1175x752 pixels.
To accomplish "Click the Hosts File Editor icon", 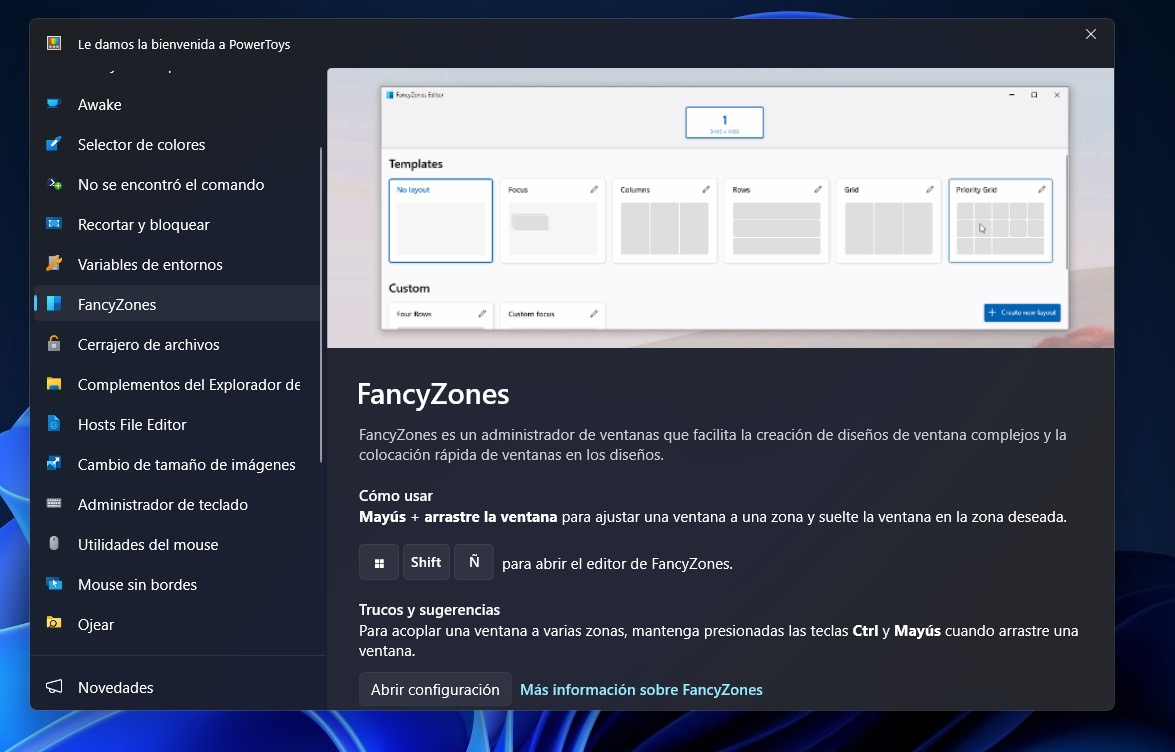I will click(x=54, y=424).
